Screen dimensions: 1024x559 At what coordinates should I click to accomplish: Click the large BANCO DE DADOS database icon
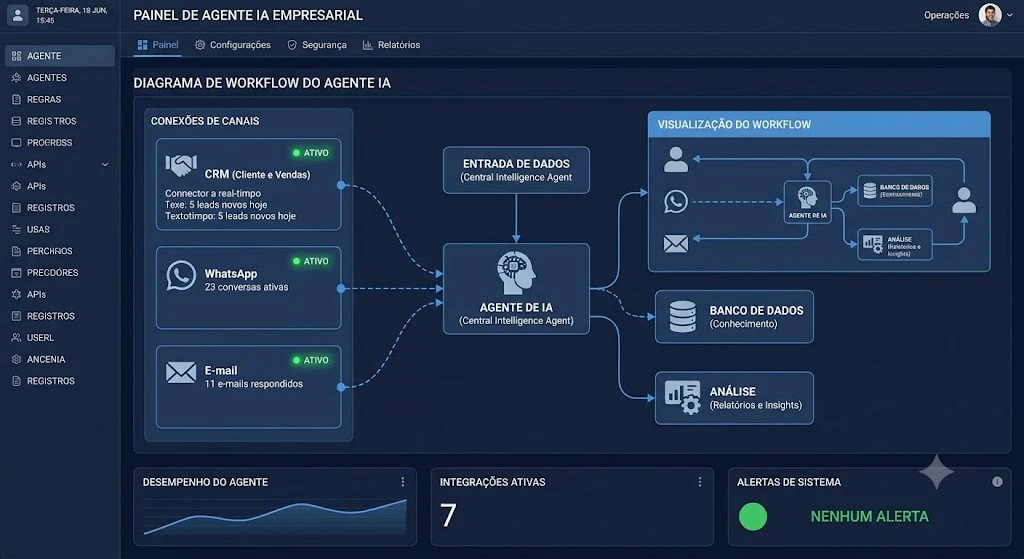tap(682, 317)
